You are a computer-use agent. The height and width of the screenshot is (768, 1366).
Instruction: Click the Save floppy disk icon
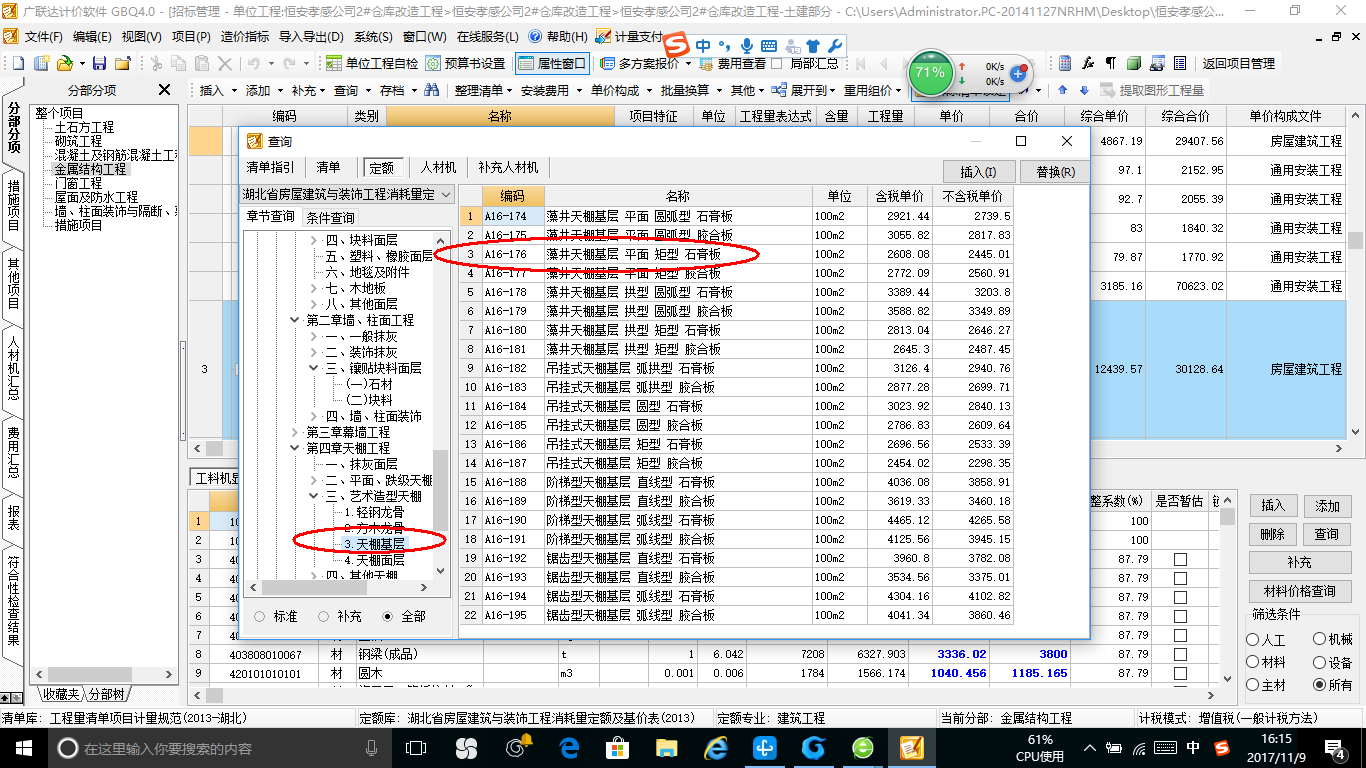(x=100, y=63)
